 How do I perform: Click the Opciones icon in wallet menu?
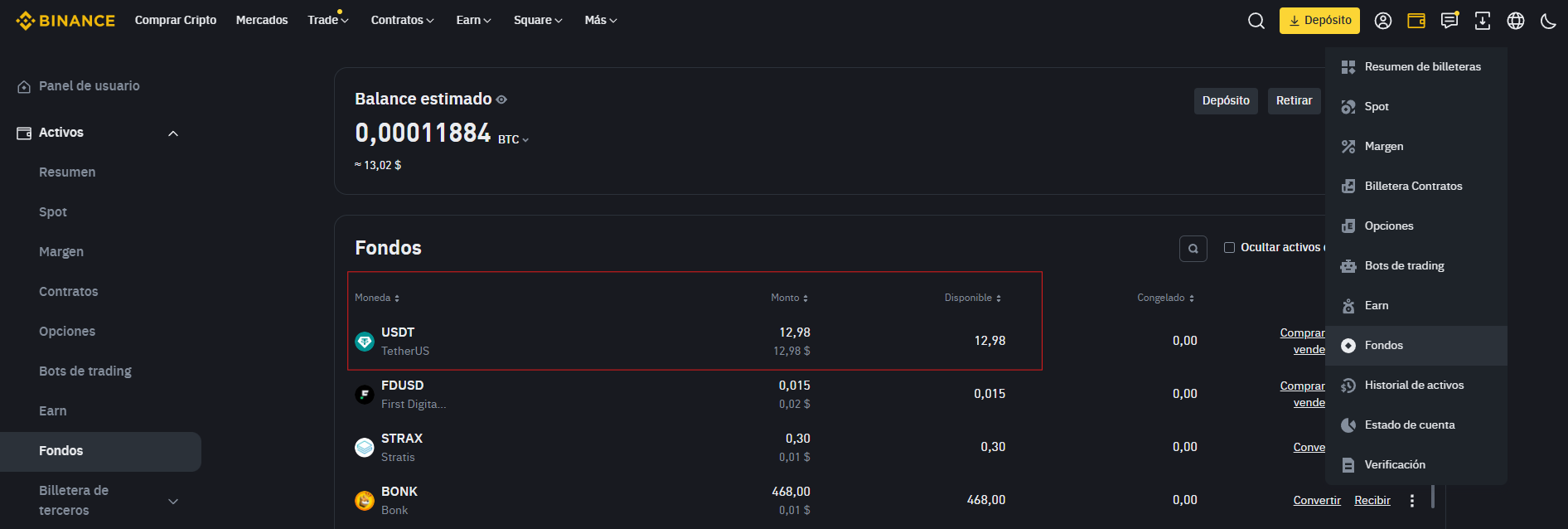pyautogui.click(x=1348, y=226)
